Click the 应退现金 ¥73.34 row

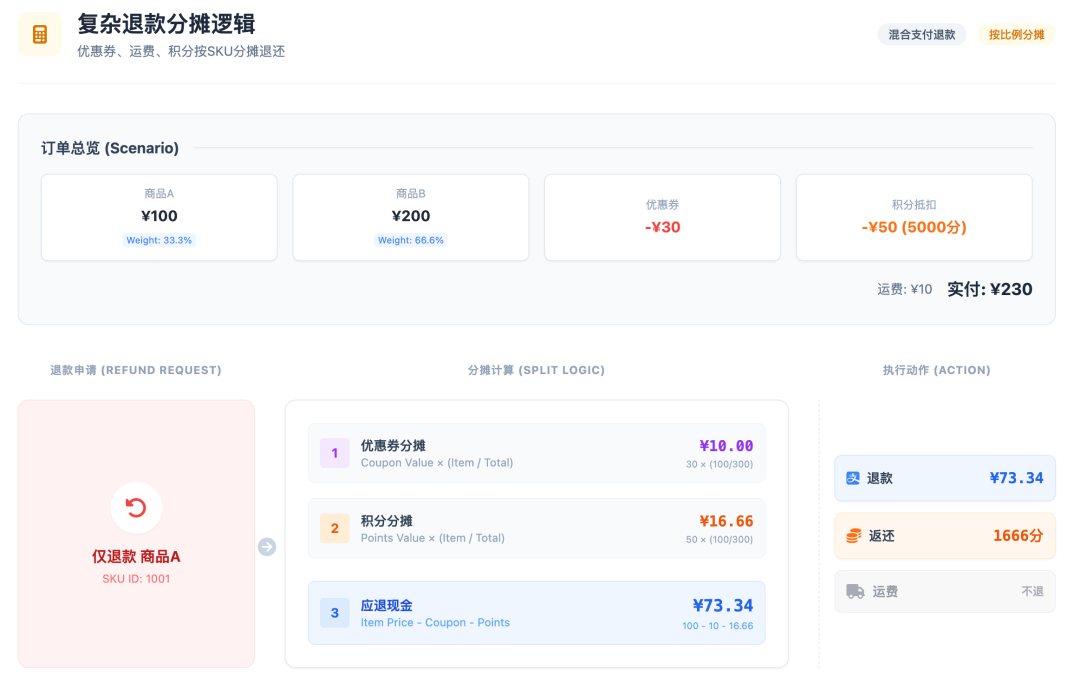pyautogui.click(x=535, y=612)
